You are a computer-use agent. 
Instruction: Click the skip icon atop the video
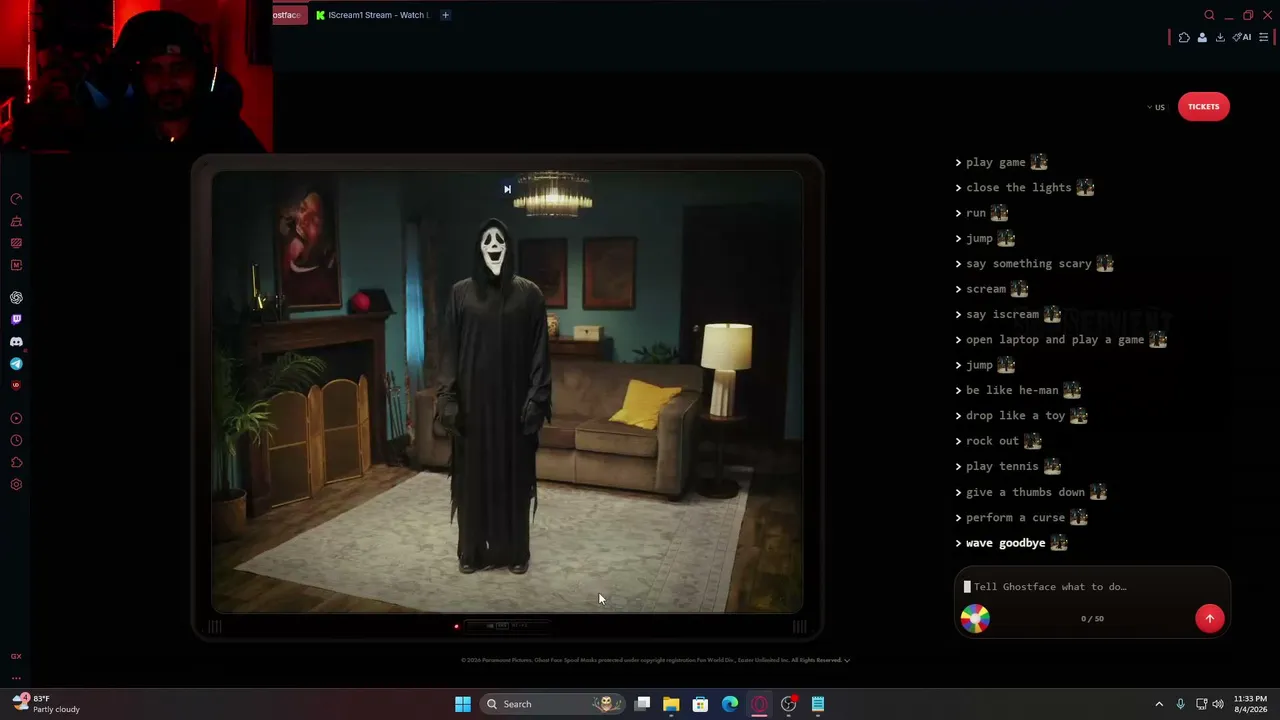(507, 189)
